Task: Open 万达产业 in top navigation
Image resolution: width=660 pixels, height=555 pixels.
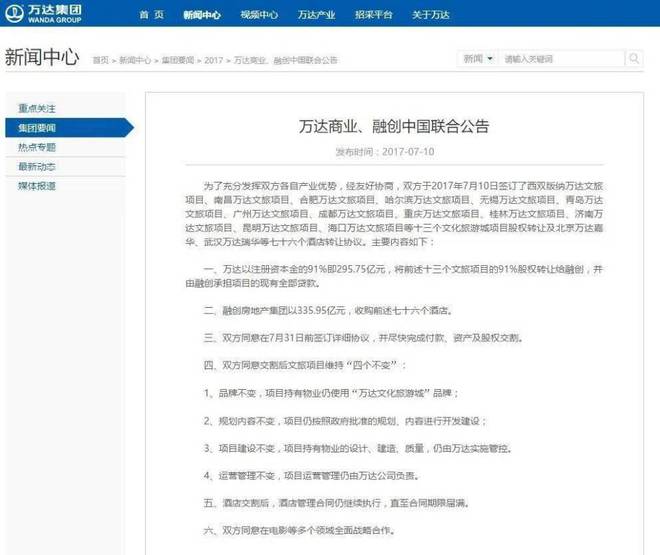Action: click(317, 15)
